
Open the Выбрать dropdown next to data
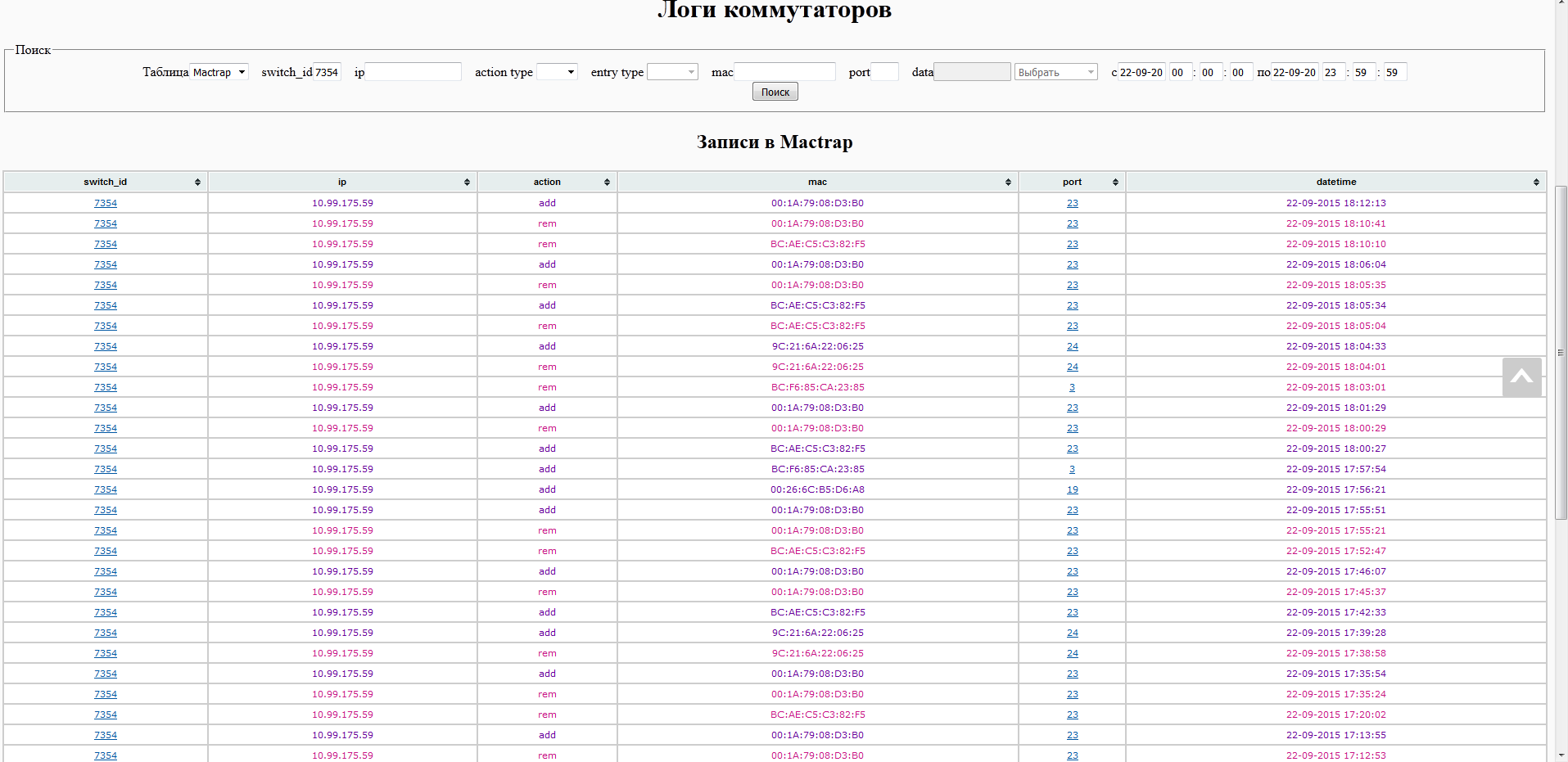coord(1055,72)
